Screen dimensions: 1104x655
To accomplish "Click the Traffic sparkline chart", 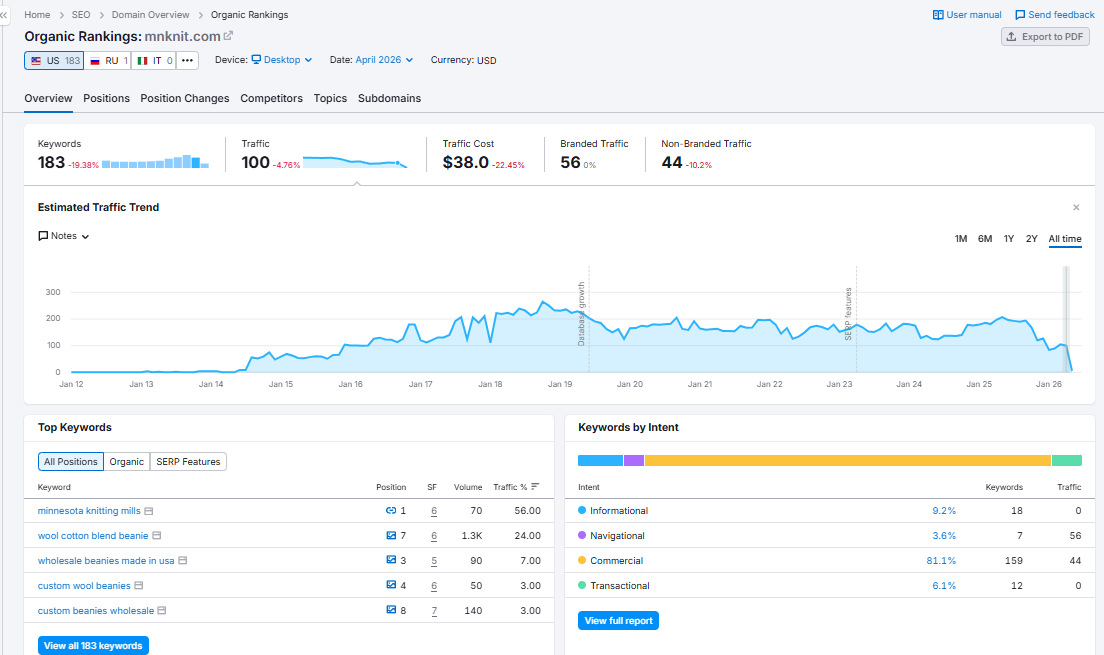I will (x=355, y=163).
